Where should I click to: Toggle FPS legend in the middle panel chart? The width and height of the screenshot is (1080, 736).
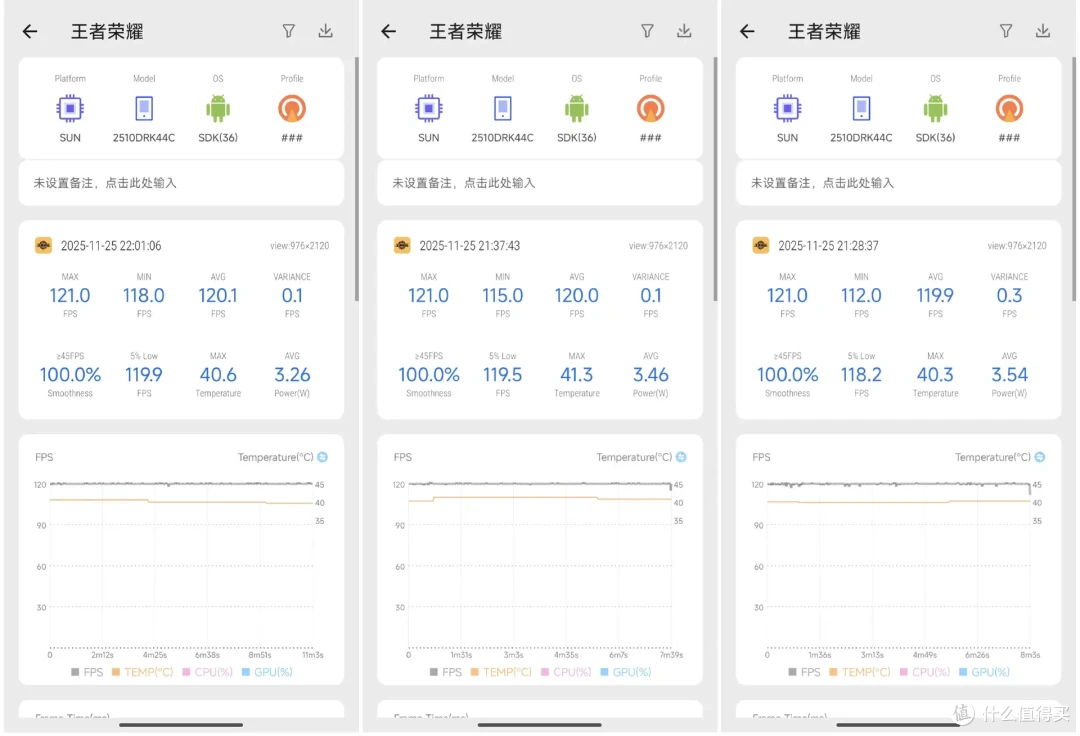(446, 672)
